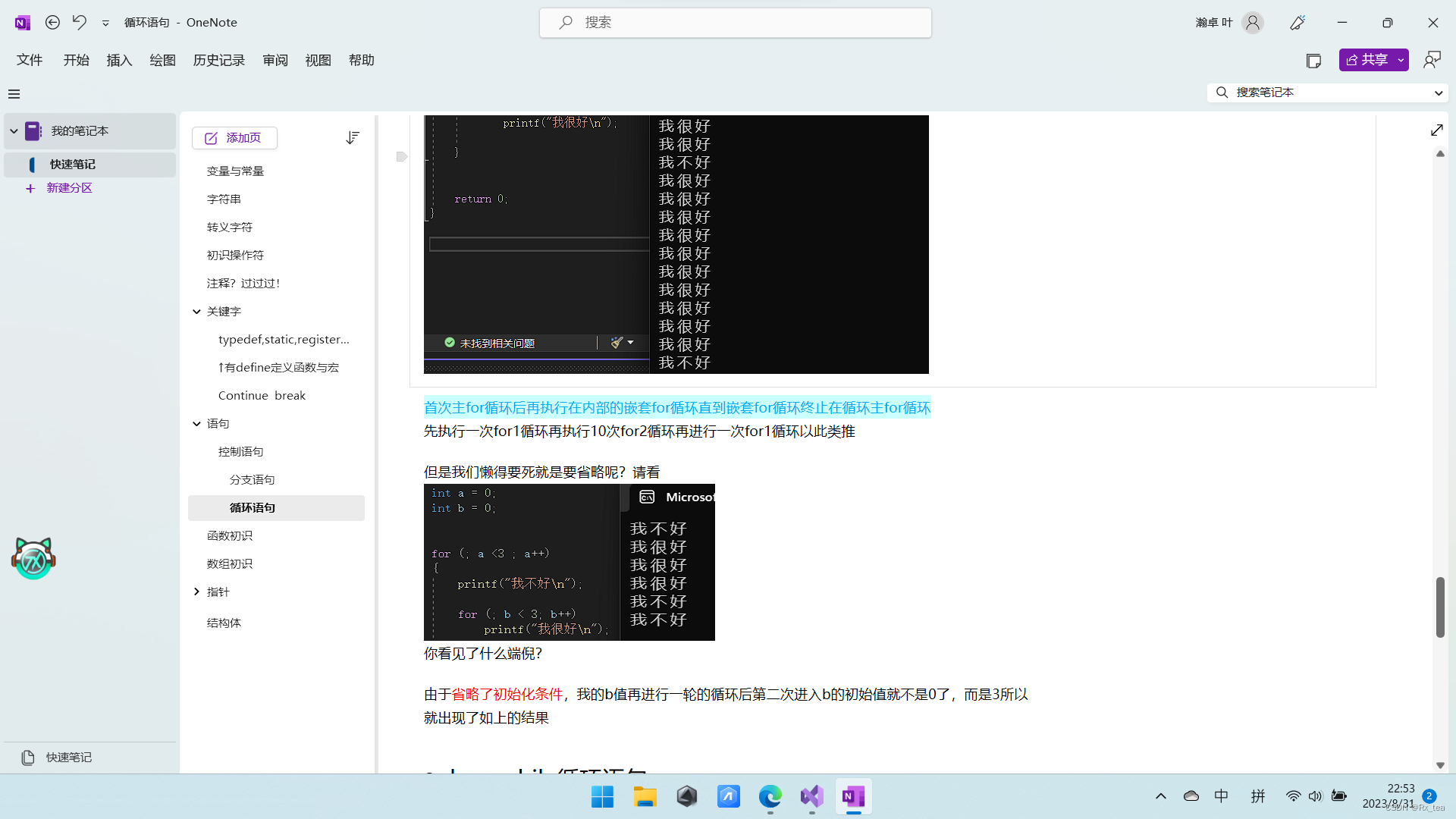Click 新建分区 to create a new section
The width and height of the screenshot is (1456, 819).
pos(70,187)
